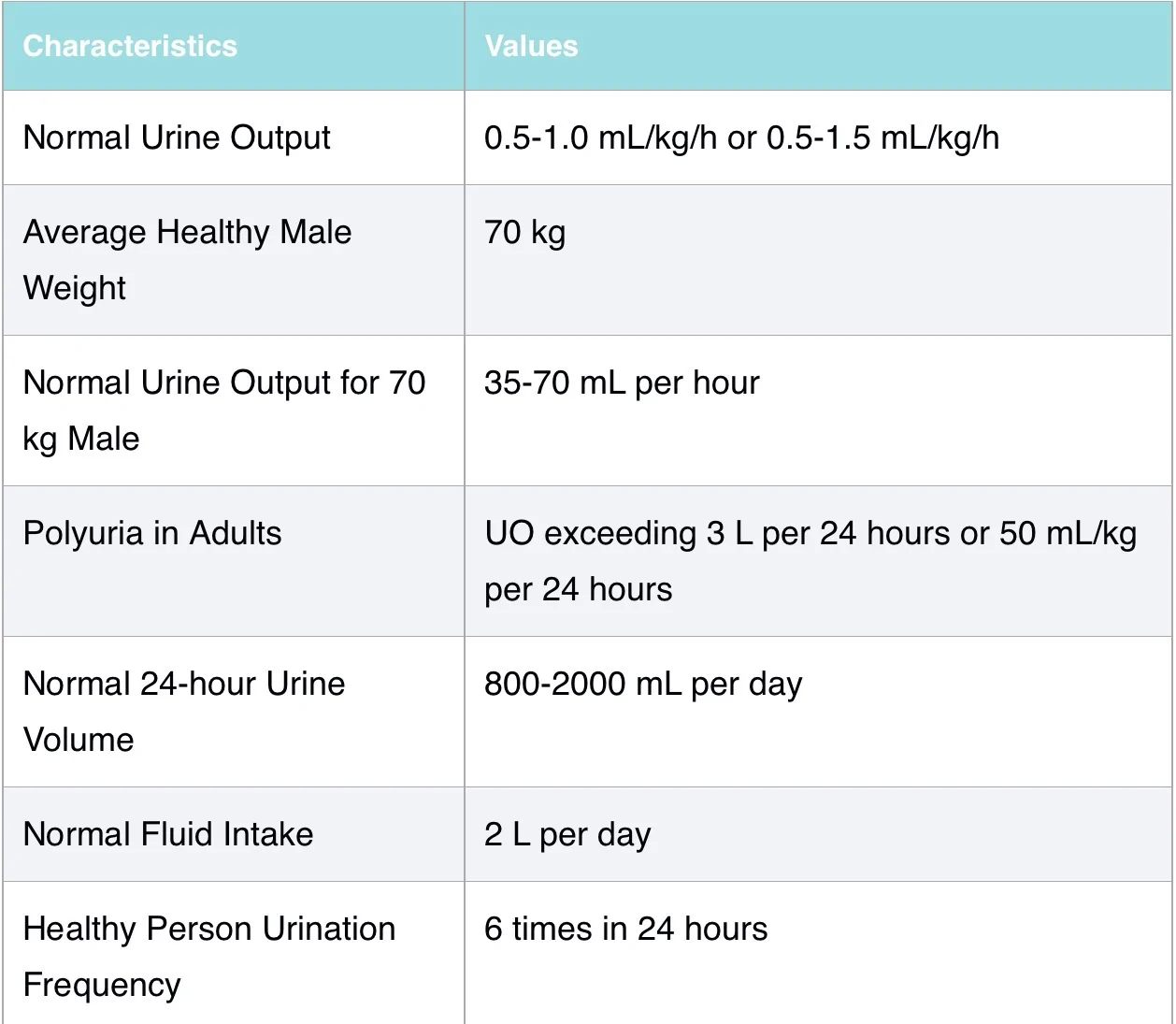Click the Normal 24-hour Urine Volume cell
Viewport: 1176px width, 1024px height.
(x=234, y=712)
